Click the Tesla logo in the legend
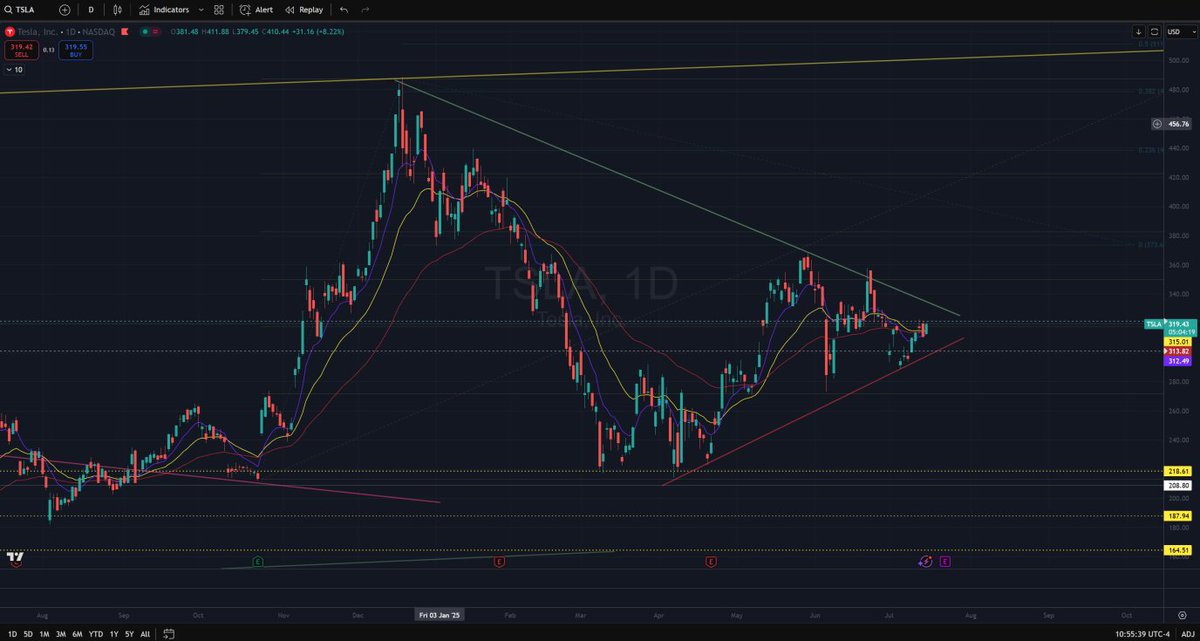Viewport: 1200px width, 641px height. tap(10, 32)
